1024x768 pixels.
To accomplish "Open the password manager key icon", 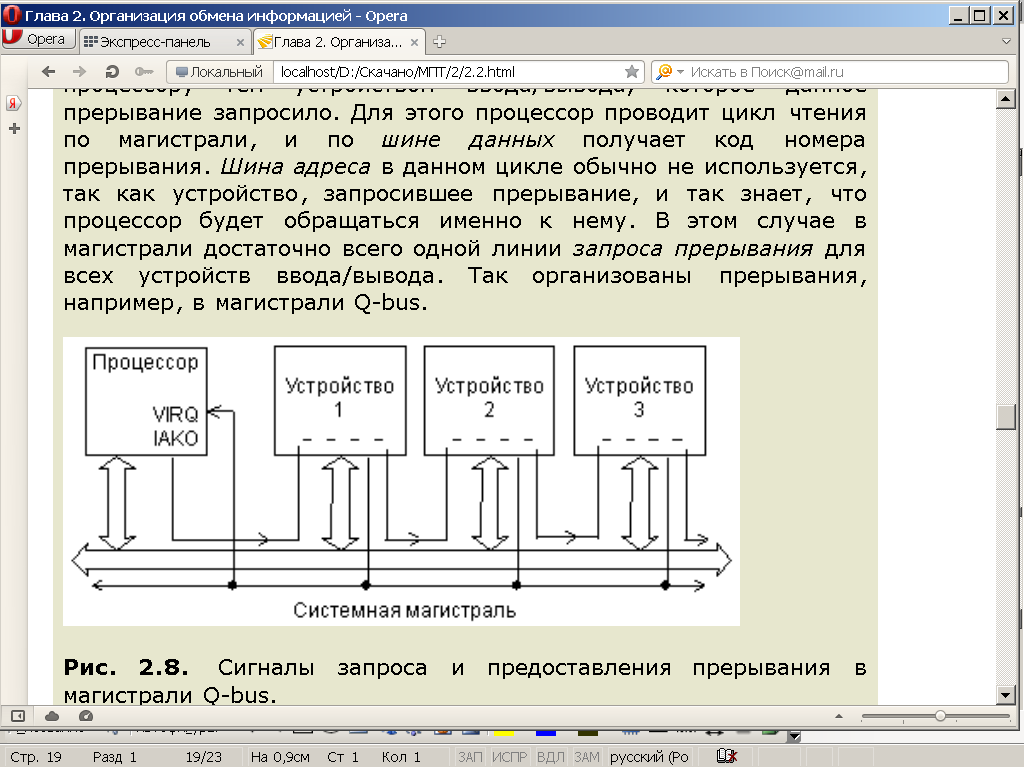I will click(x=144, y=72).
